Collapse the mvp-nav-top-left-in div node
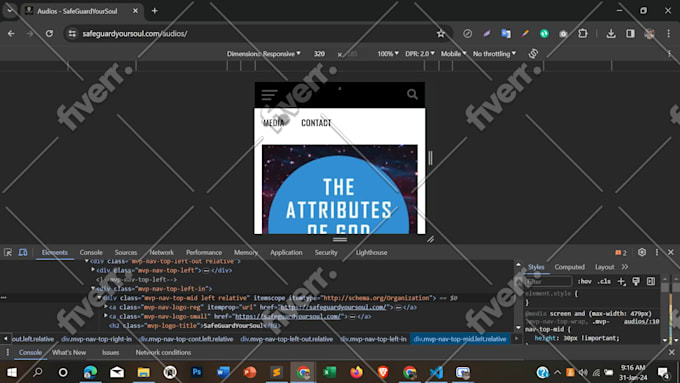Viewport: 680px width, 383px height. point(93,288)
